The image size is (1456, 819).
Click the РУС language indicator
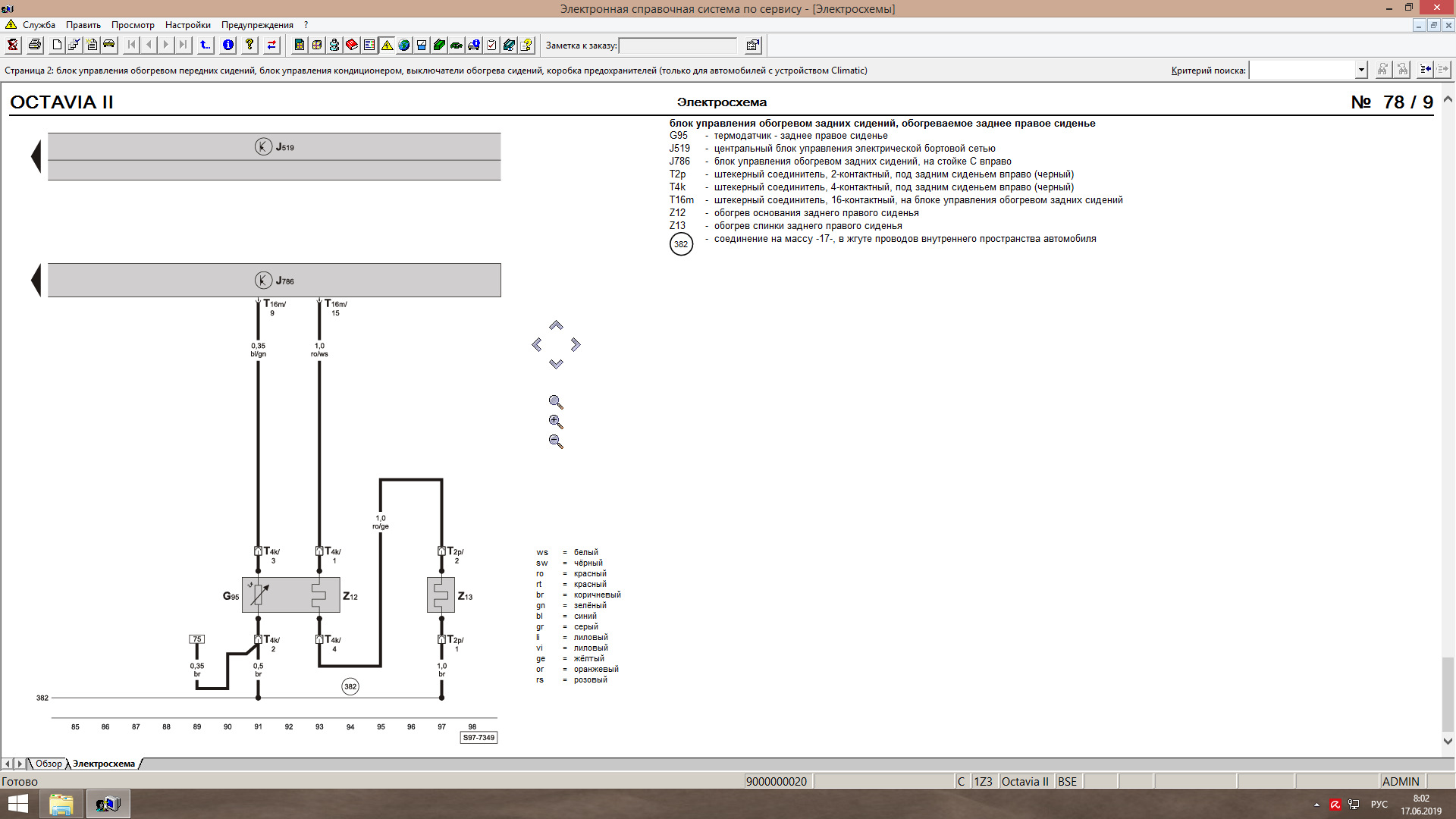tap(1379, 805)
